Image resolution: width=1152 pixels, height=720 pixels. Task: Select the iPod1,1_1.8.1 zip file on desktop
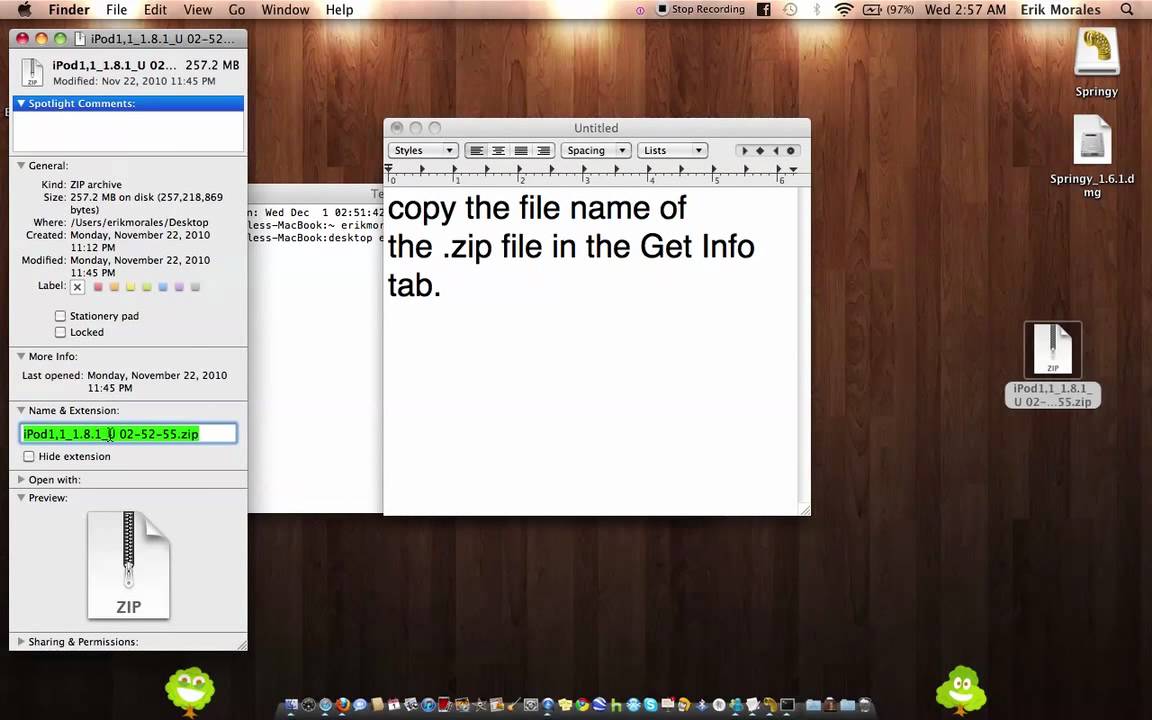tap(1053, 350)
